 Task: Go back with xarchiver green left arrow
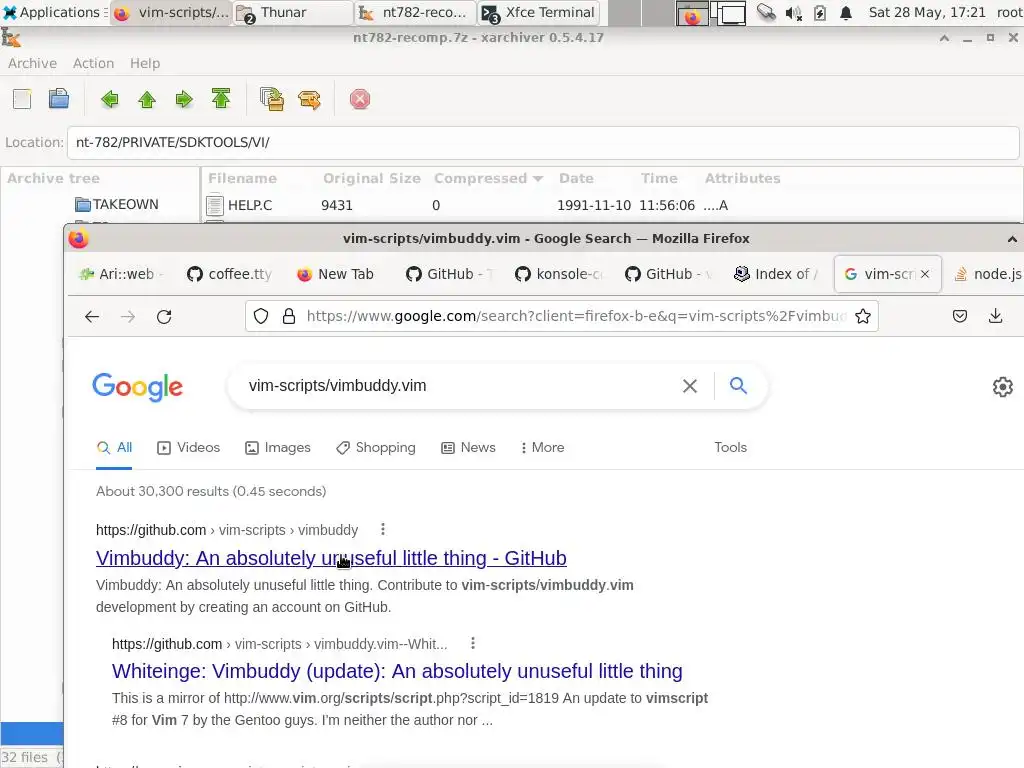coord(110,99)
